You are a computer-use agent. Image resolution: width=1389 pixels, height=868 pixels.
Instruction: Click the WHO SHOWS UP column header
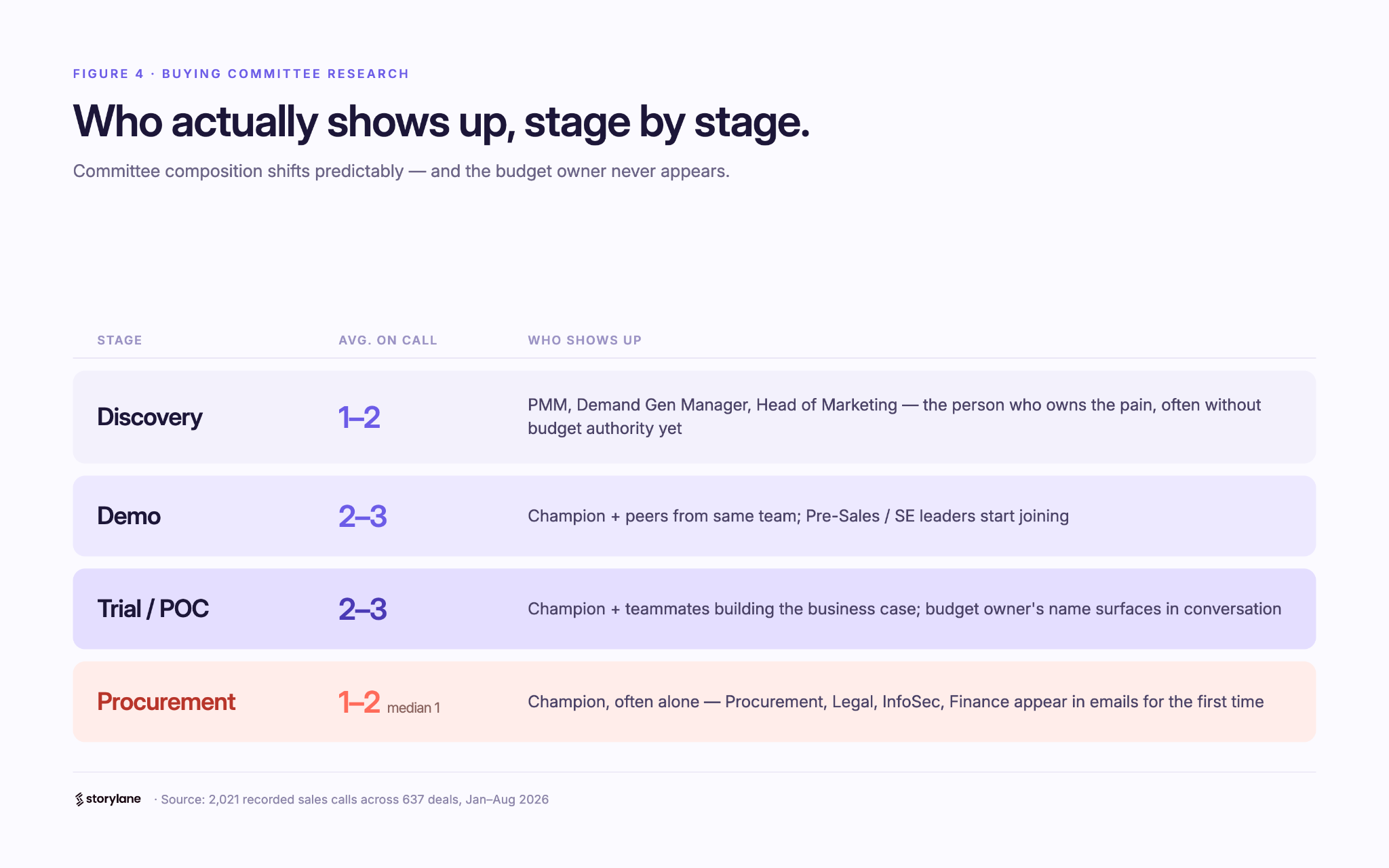coord(585,340)
